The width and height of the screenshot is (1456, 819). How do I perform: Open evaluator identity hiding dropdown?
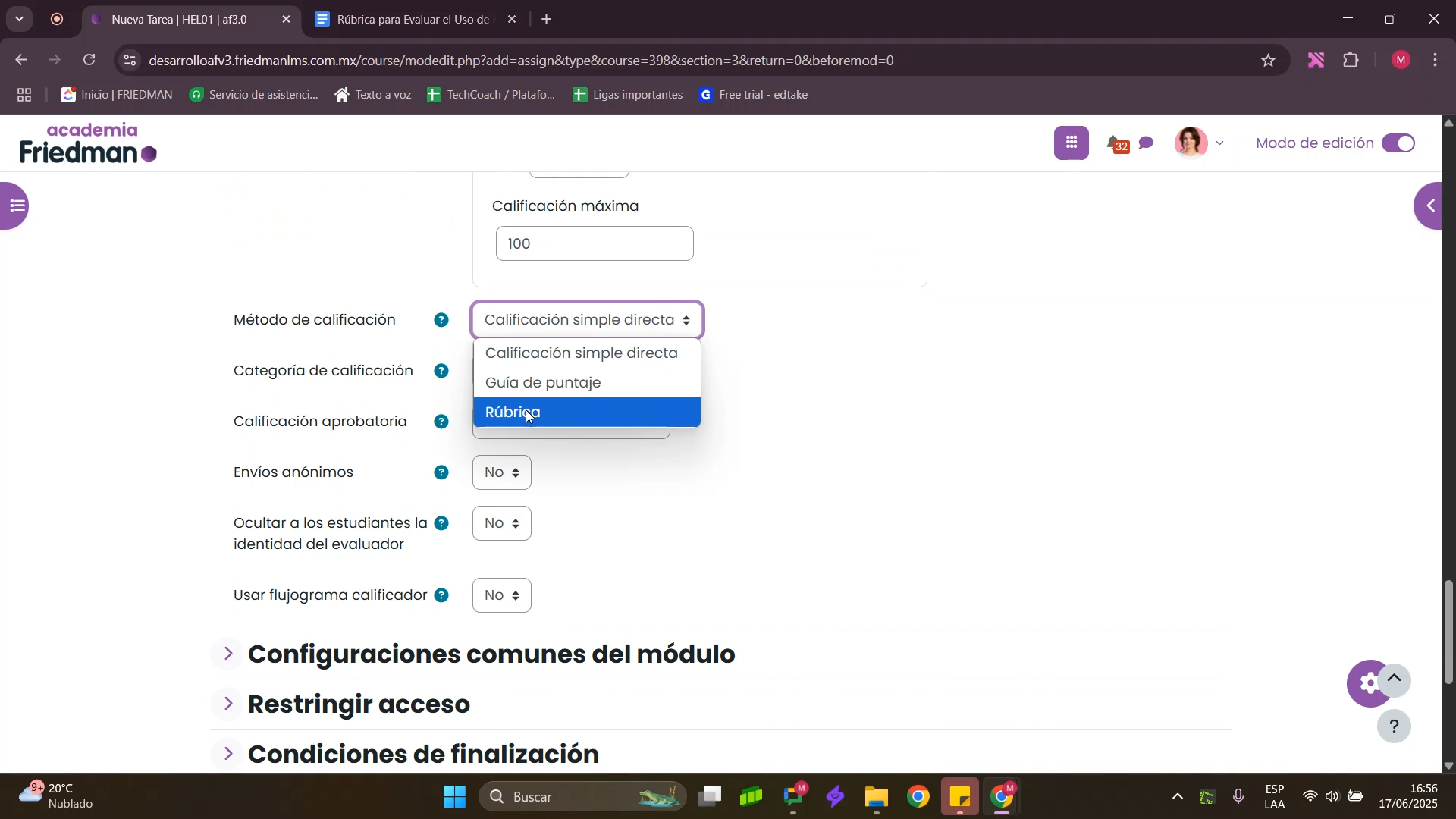pyautogui.click(x=501, y=524)
